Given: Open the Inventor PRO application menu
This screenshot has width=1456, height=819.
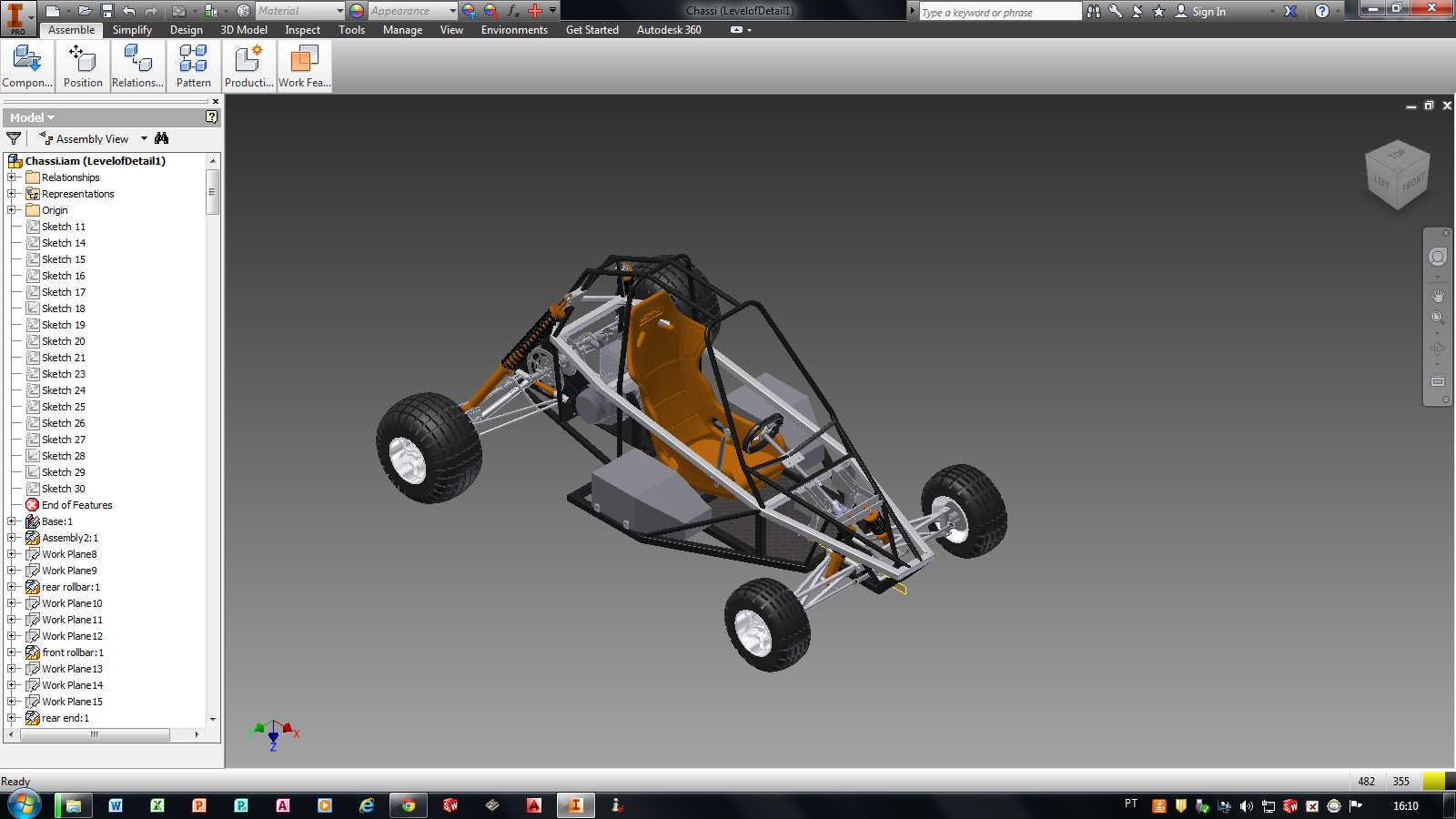Looking at the screenshot, I should (17, 18).
